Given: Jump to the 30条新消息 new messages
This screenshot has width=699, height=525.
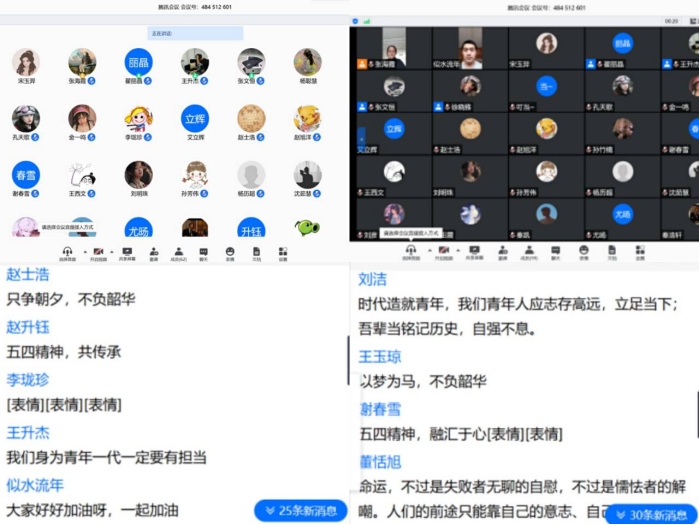Looking at the screenshot, I should (x=646, y=514).
